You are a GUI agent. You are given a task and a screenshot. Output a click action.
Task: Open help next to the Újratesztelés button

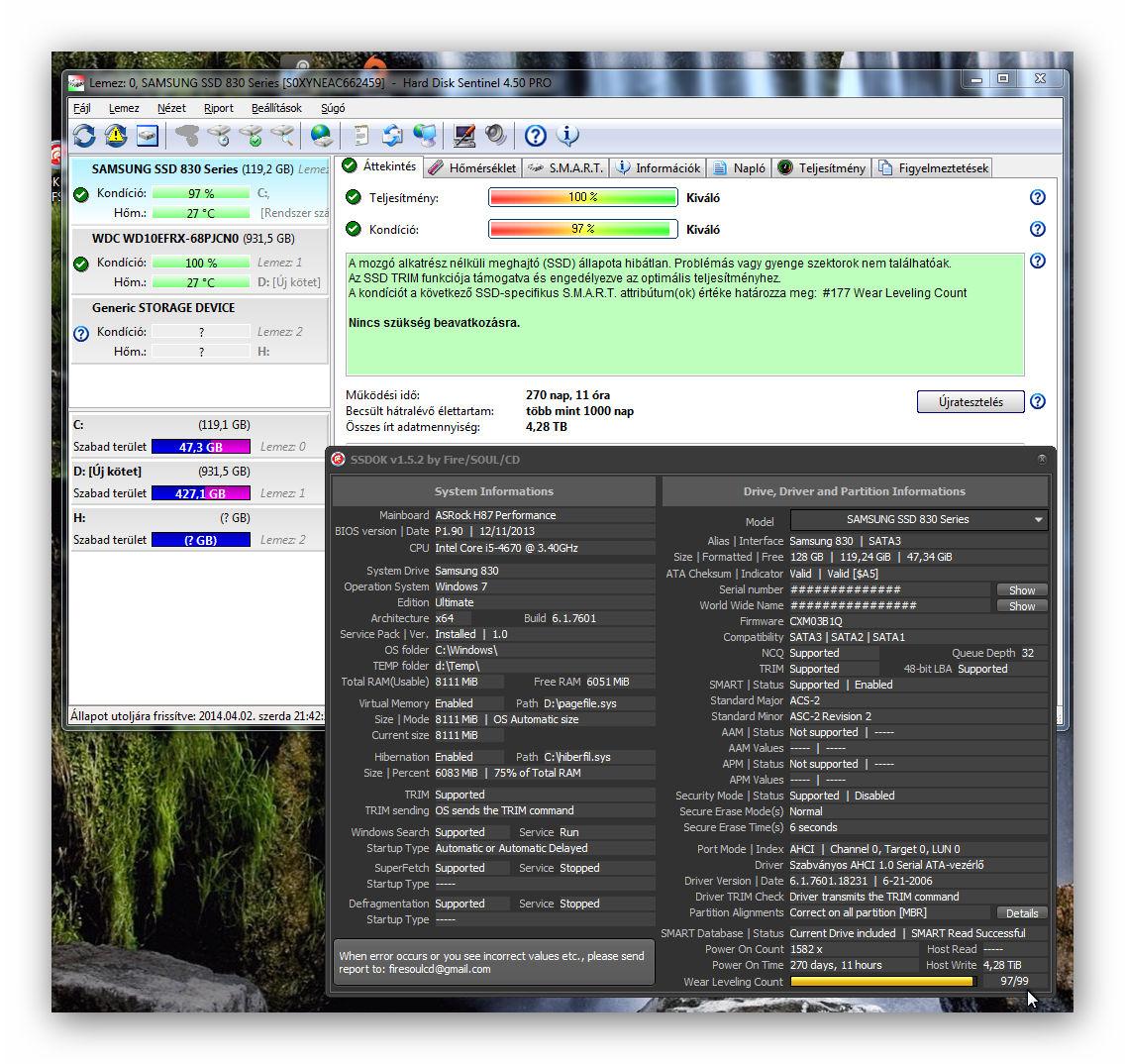pos(1038,401)
